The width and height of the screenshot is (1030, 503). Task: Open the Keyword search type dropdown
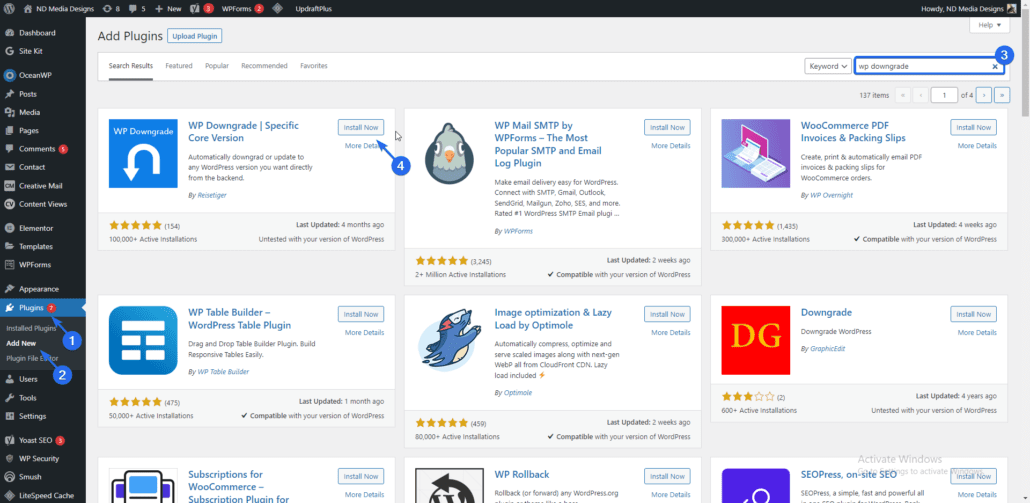(x=828, y=66)
